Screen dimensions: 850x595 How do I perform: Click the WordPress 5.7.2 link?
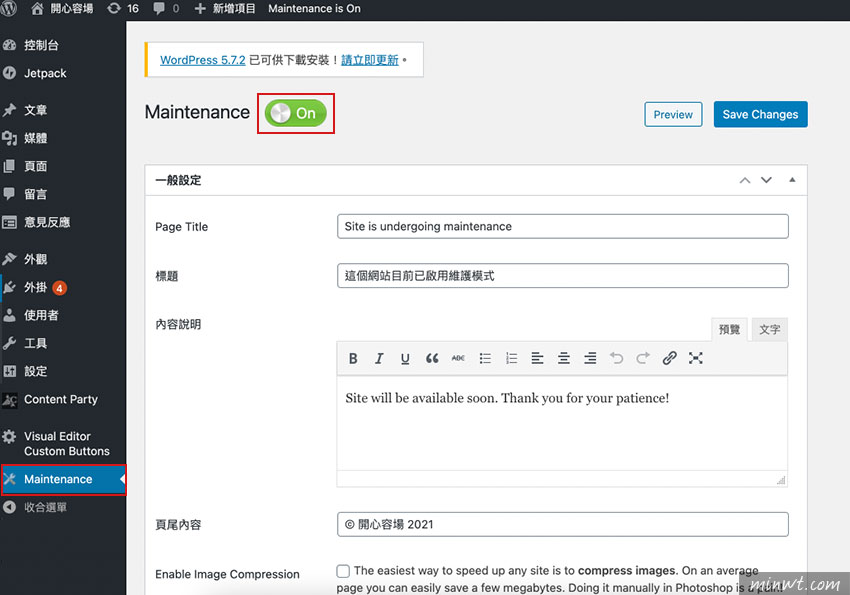point(203,60)
